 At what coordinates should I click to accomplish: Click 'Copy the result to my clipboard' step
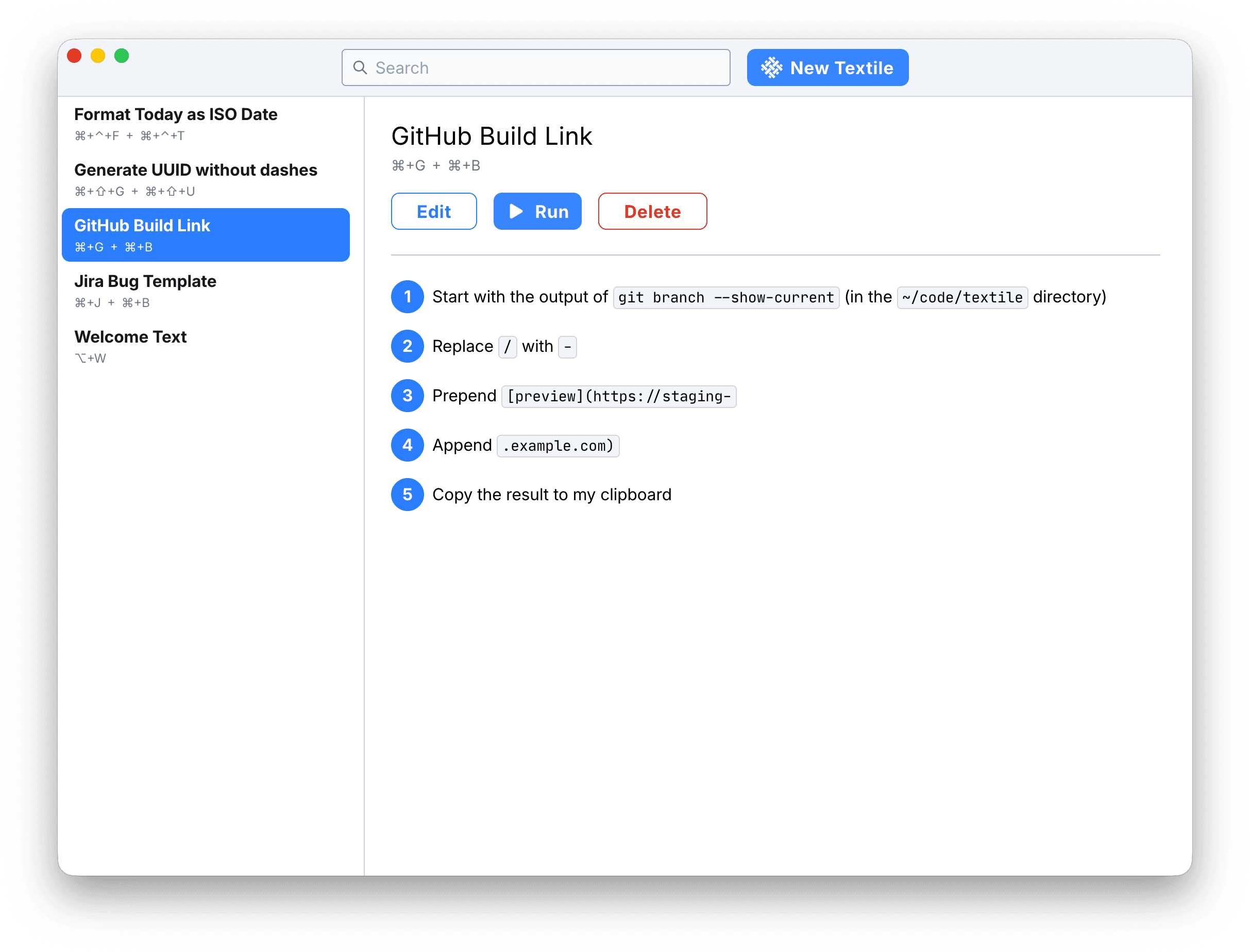pos(551,495)
